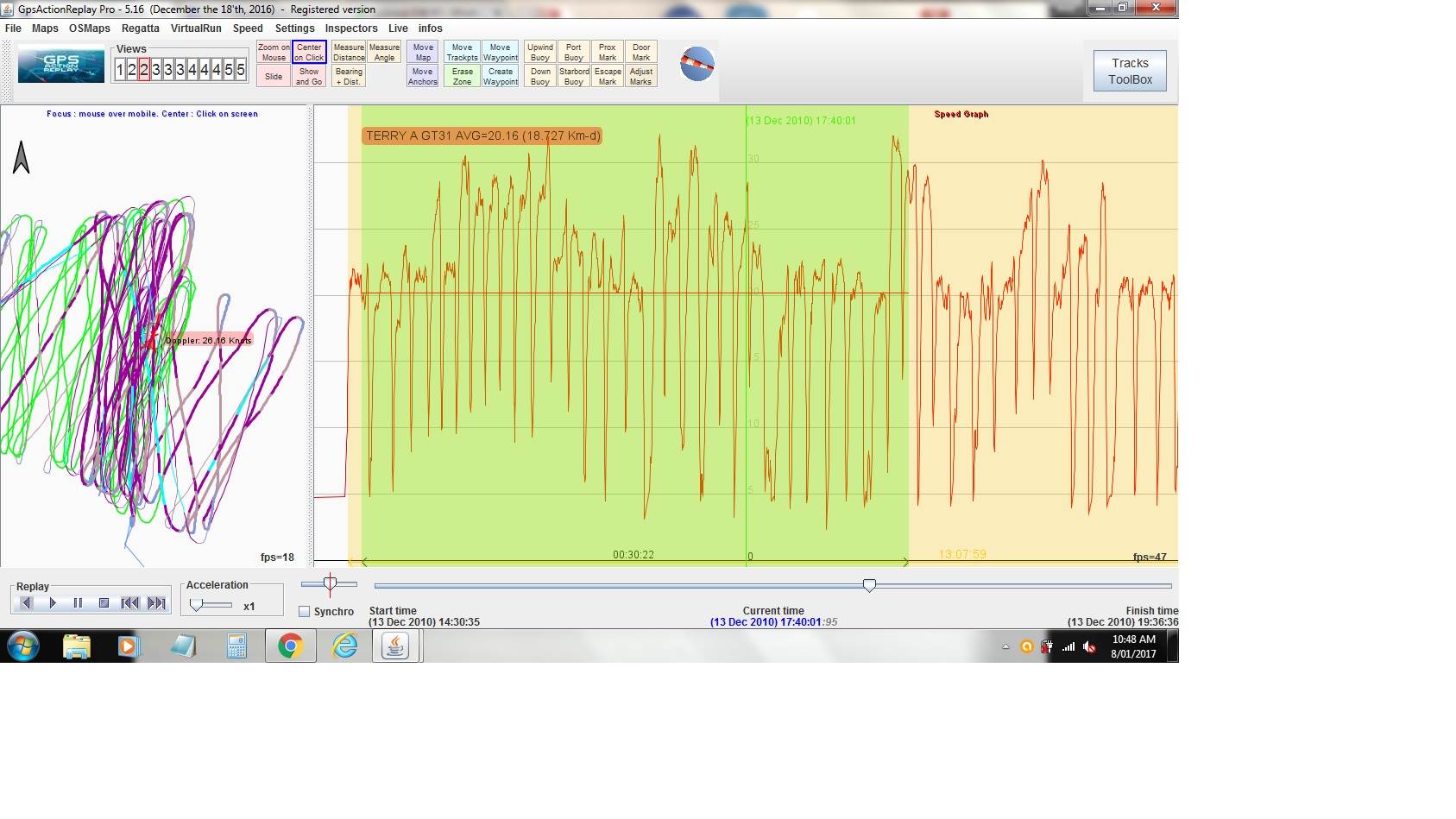Open the Speed menu
The image size is (1456, 819).
tap(248, 28)
